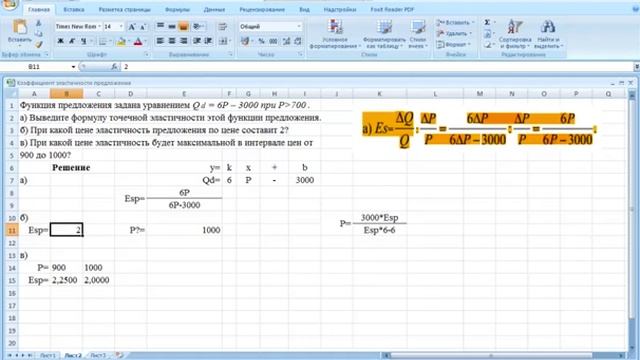
Task: Toggle Italic (К) formatting
Action: click(x=72, y=41)
